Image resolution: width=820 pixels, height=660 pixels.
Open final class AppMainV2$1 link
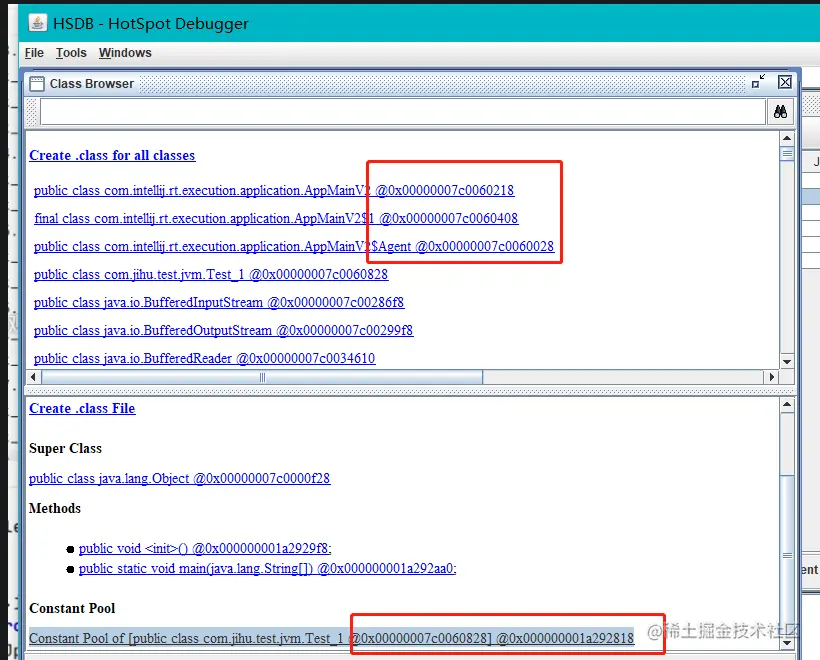point(276,218)
